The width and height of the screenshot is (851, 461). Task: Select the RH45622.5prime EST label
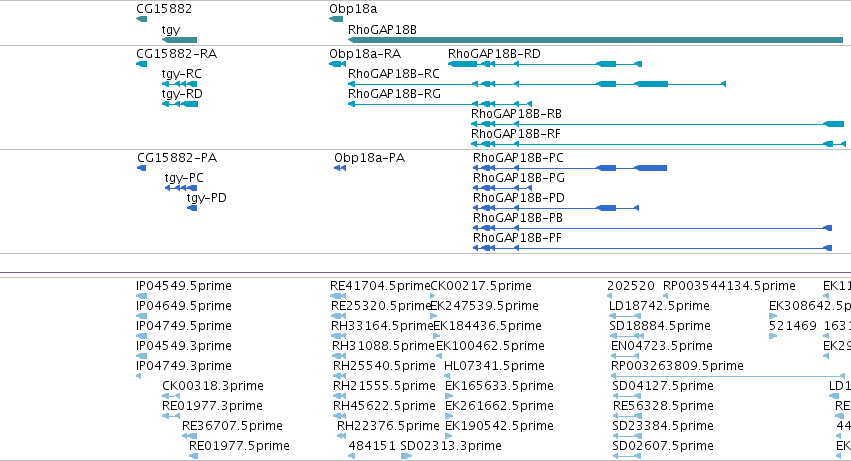point(384,407)
